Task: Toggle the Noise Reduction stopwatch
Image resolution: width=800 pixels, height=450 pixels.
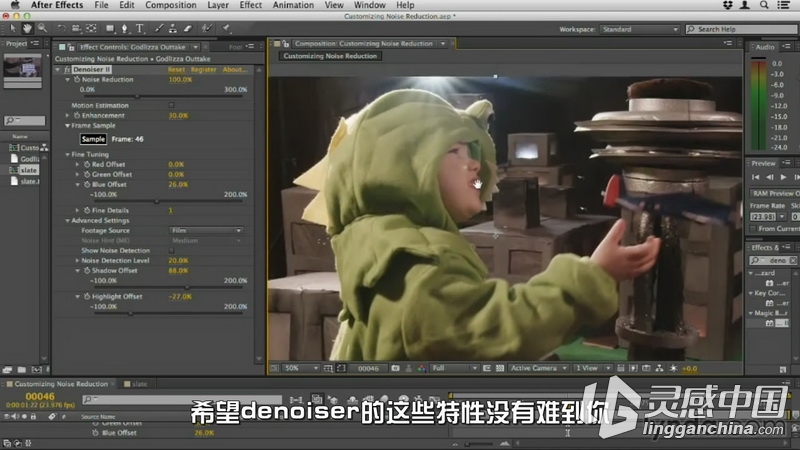Action: pos(77,80)
